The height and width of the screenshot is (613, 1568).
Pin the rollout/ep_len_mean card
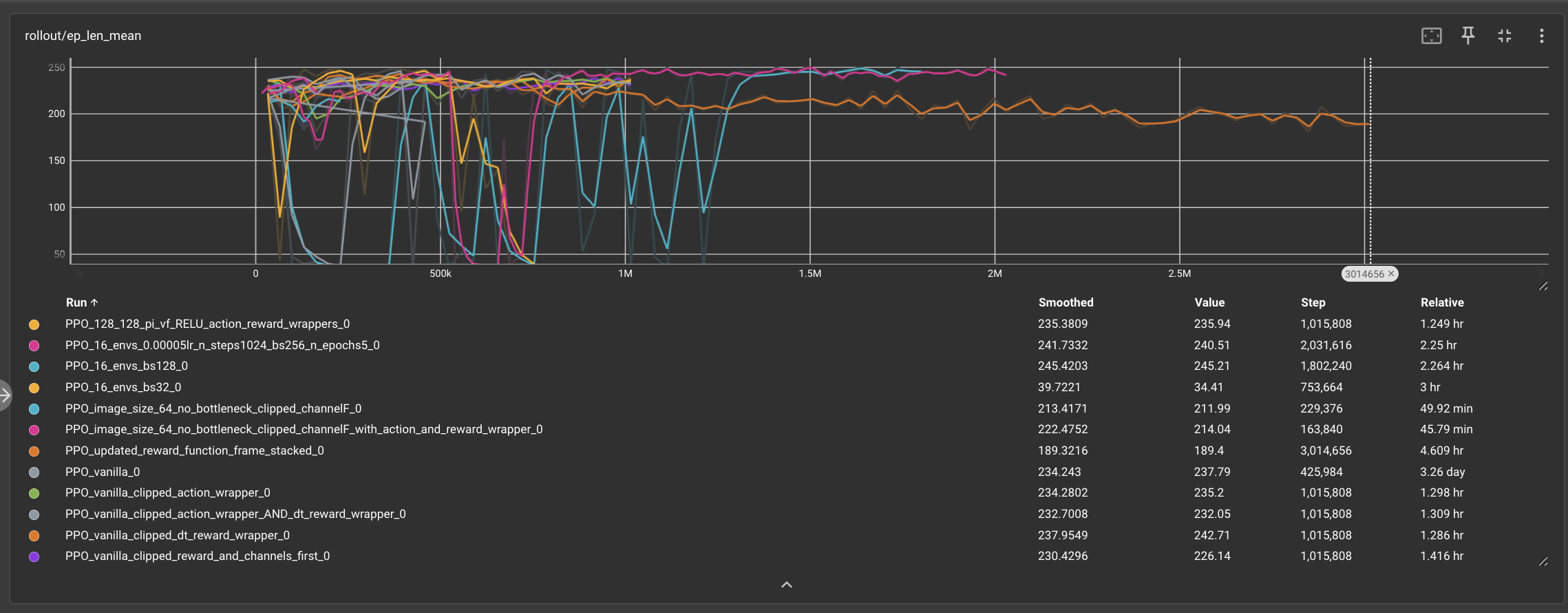pyautogui.click(x=1468, y=36)
